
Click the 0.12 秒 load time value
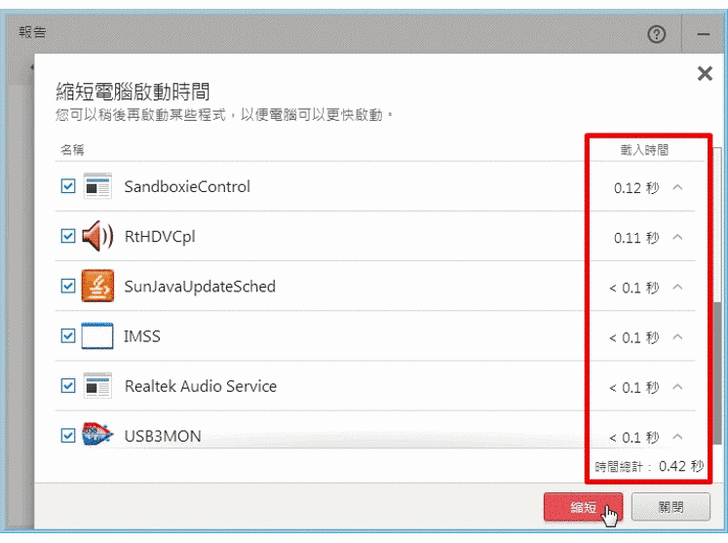point(636,188)
